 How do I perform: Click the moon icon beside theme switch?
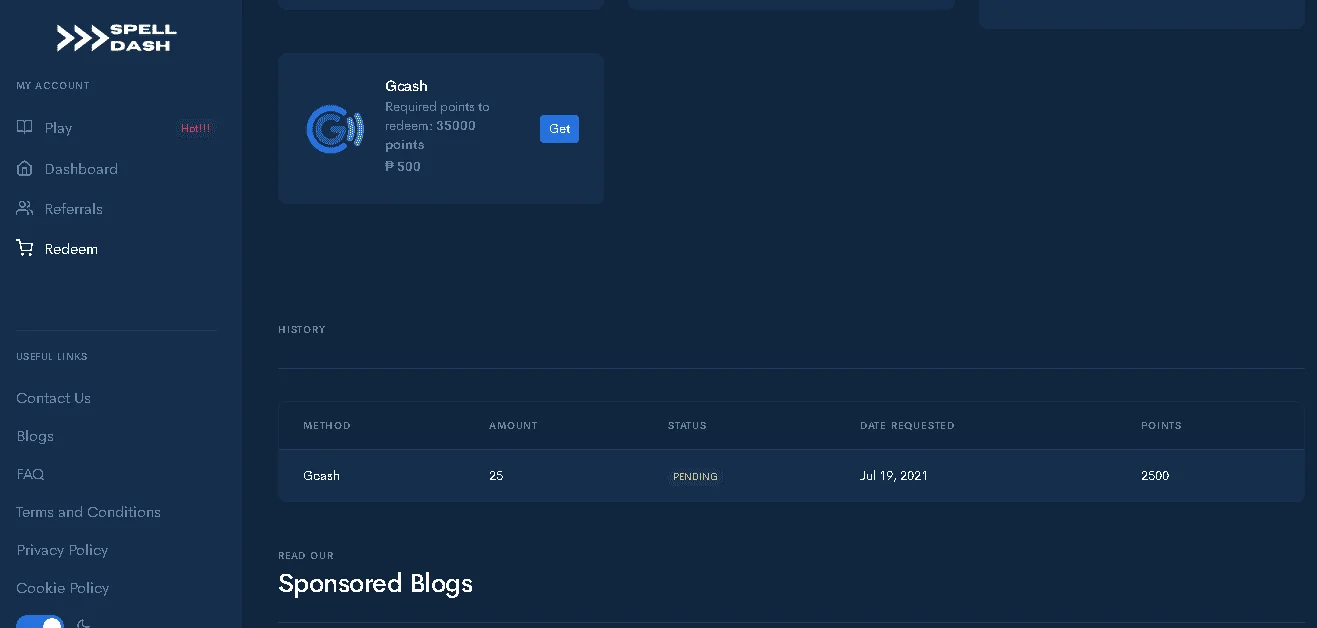click(84, 623)
